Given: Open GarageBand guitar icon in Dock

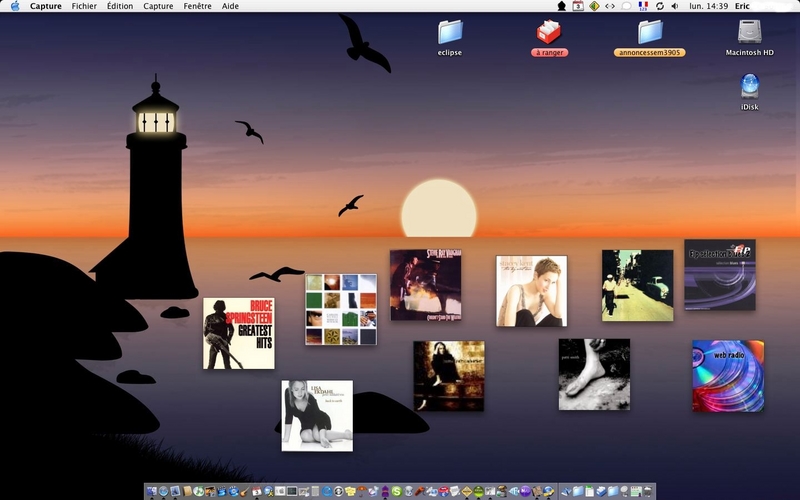Looking at the screenshot, I should tap(244, 491).
